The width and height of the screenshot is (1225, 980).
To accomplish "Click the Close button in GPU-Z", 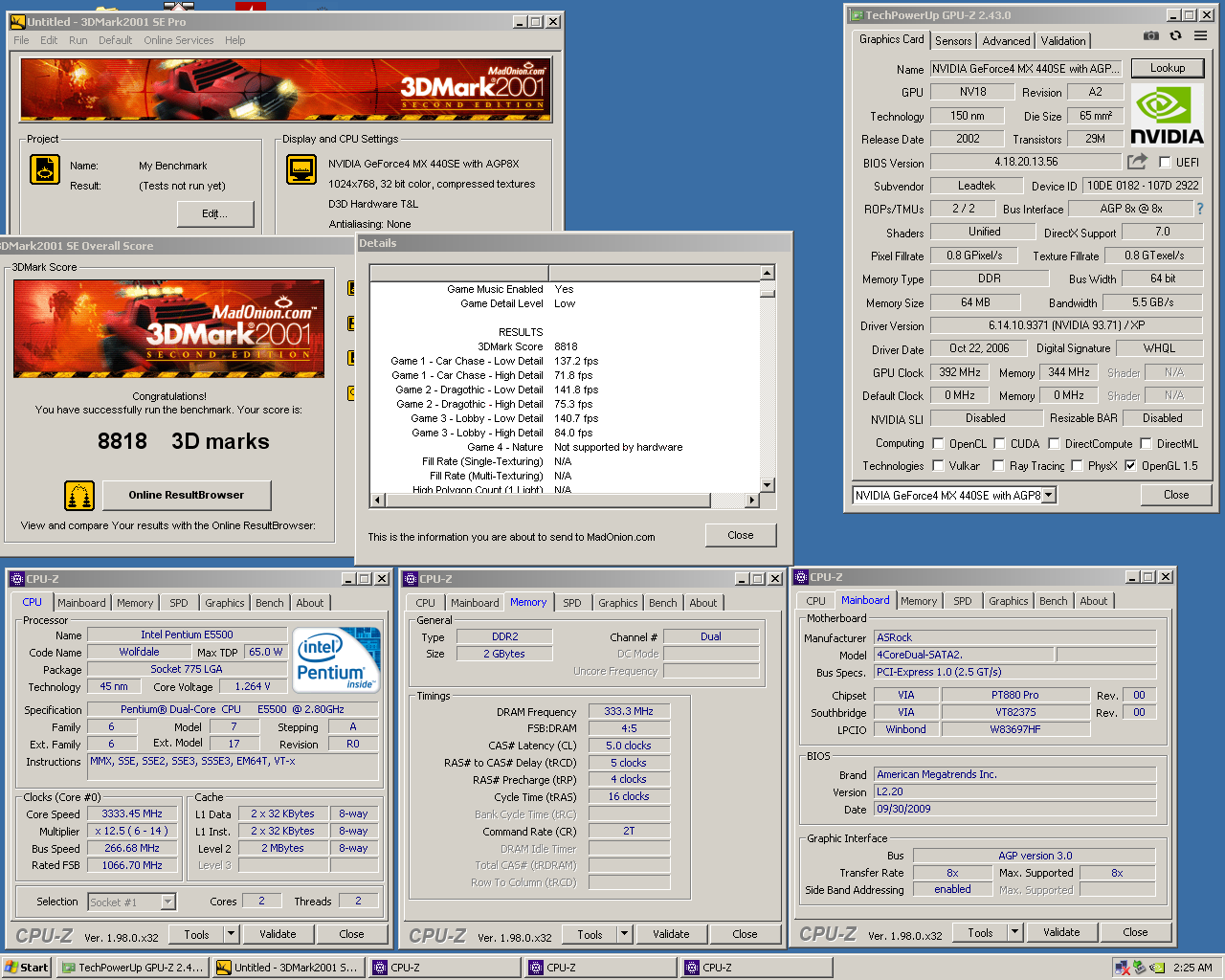I will coord(1176,495).
